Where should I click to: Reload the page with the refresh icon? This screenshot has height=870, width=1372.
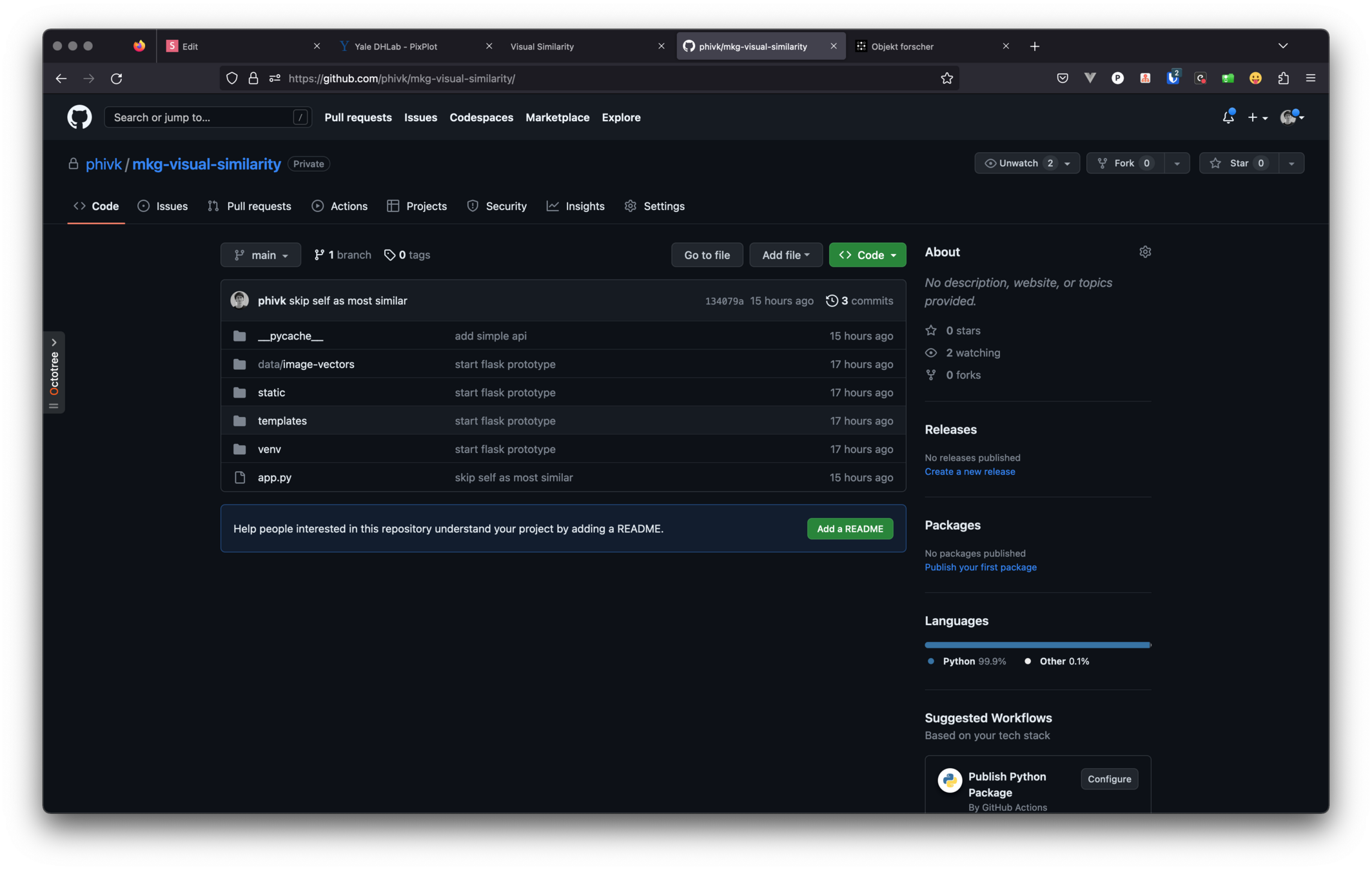[x=117, y=79]
